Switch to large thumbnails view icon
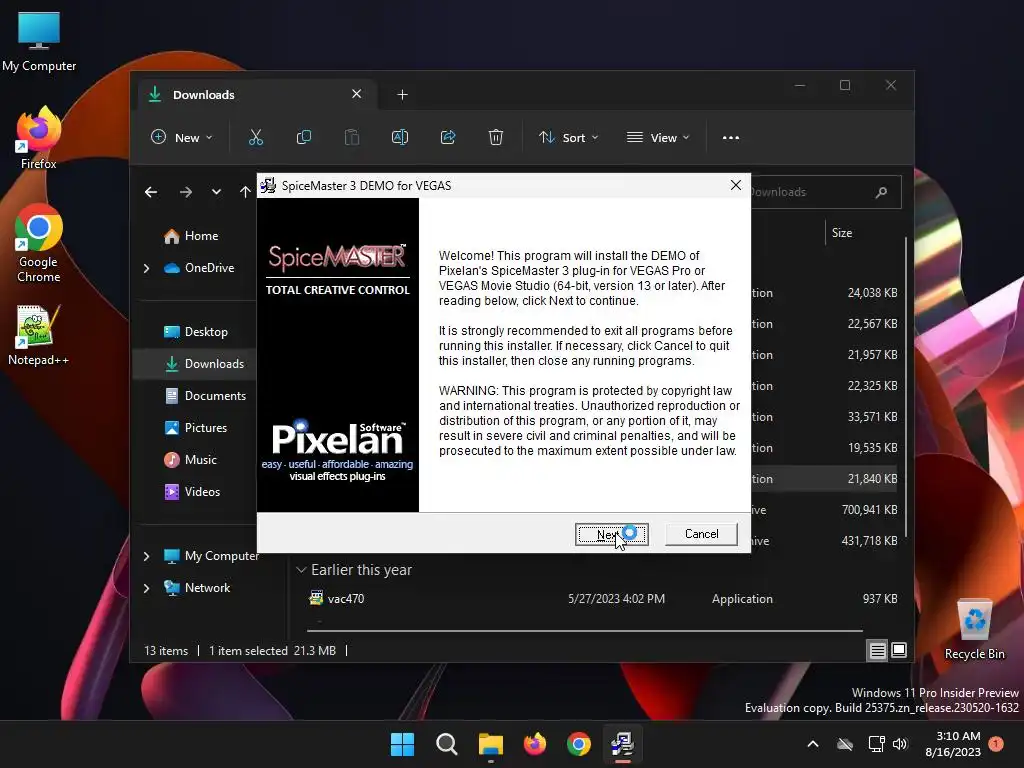 pyautogui.click(x=899, y=650)
